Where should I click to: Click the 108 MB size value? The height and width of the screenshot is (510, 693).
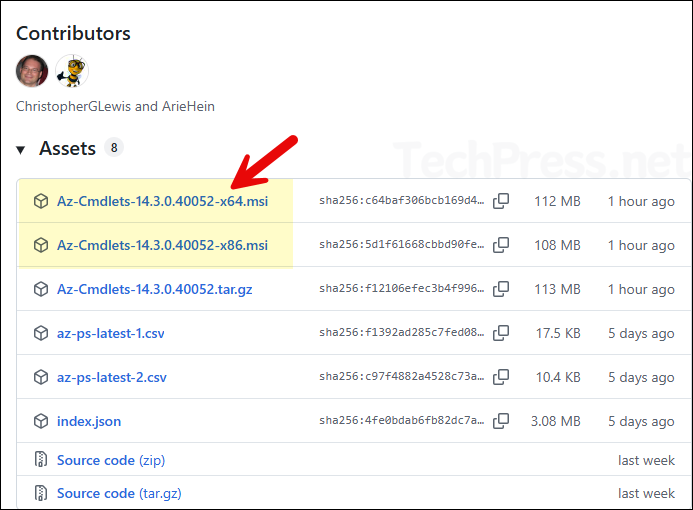[x=557, y=245]
